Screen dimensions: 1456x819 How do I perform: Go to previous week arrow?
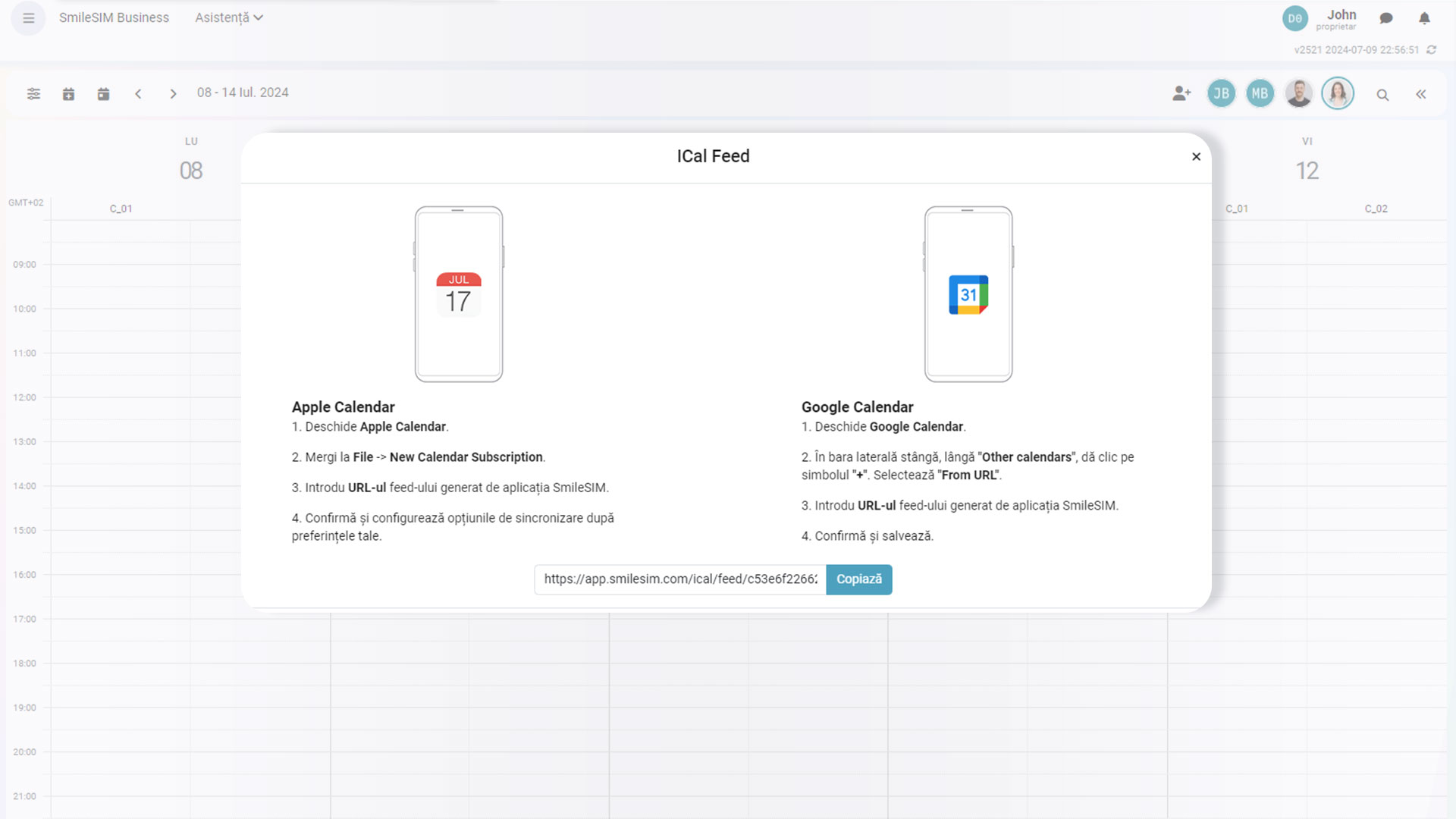[x=138, y=94]
